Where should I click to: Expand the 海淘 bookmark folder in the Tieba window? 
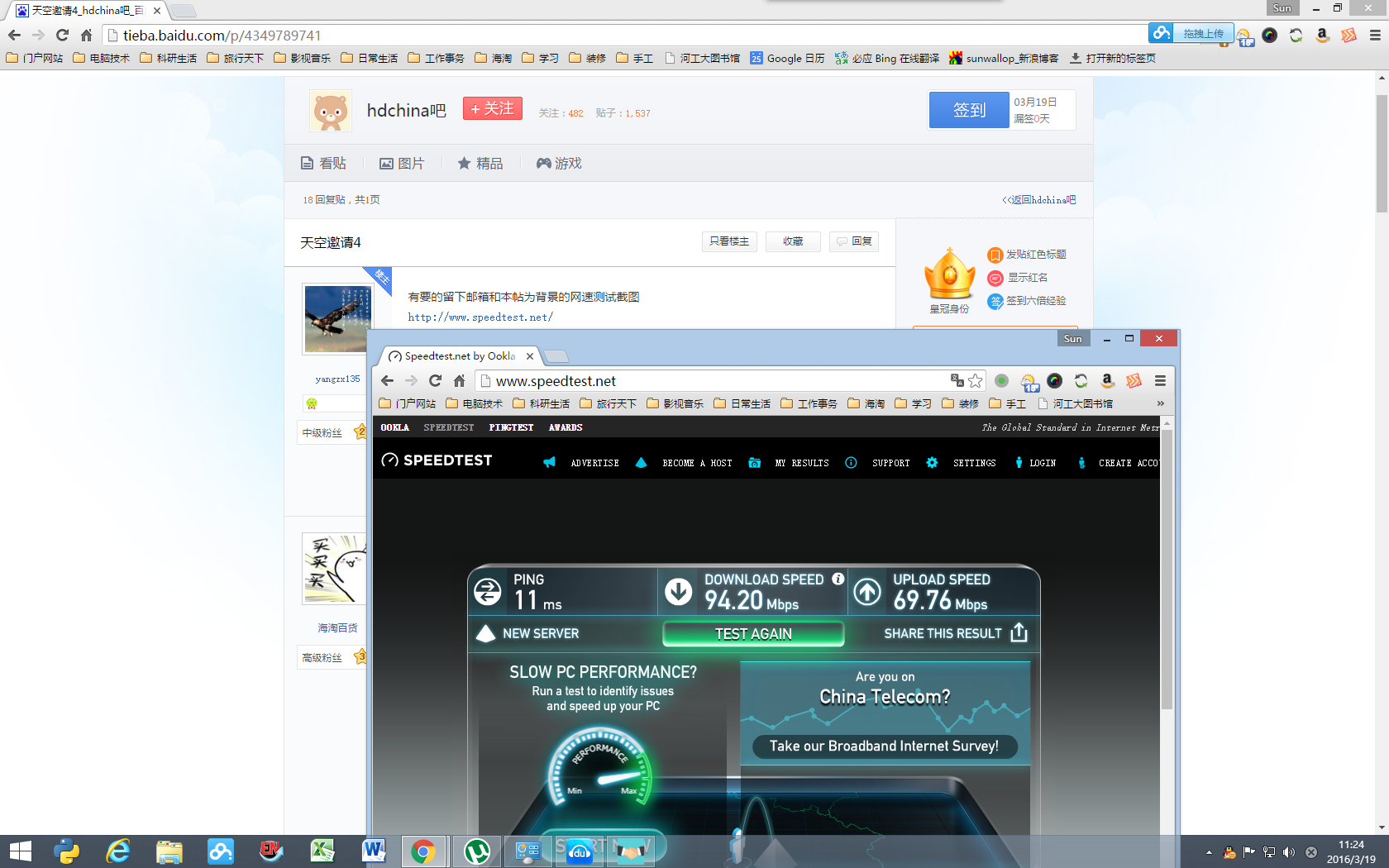(494, 58)
